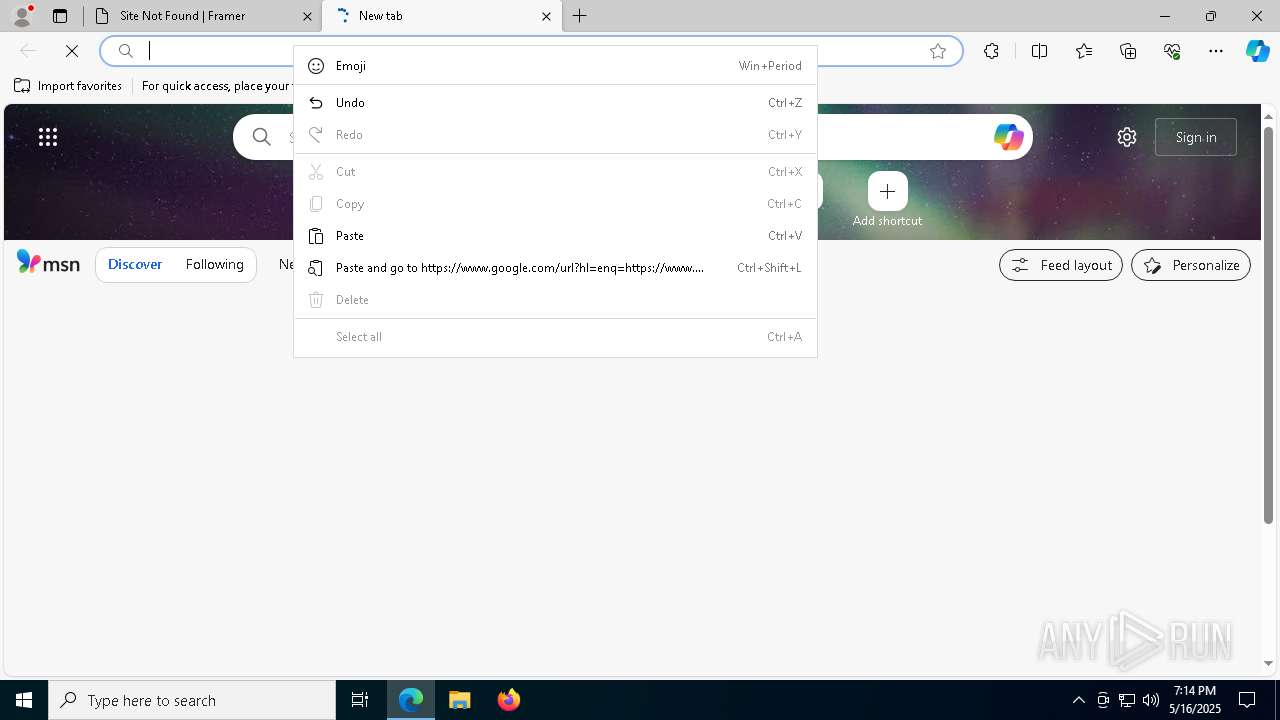Switch to Site Not Found Framer tab
The height and width of the screenshot is (720, 1280).
[203, 16]
